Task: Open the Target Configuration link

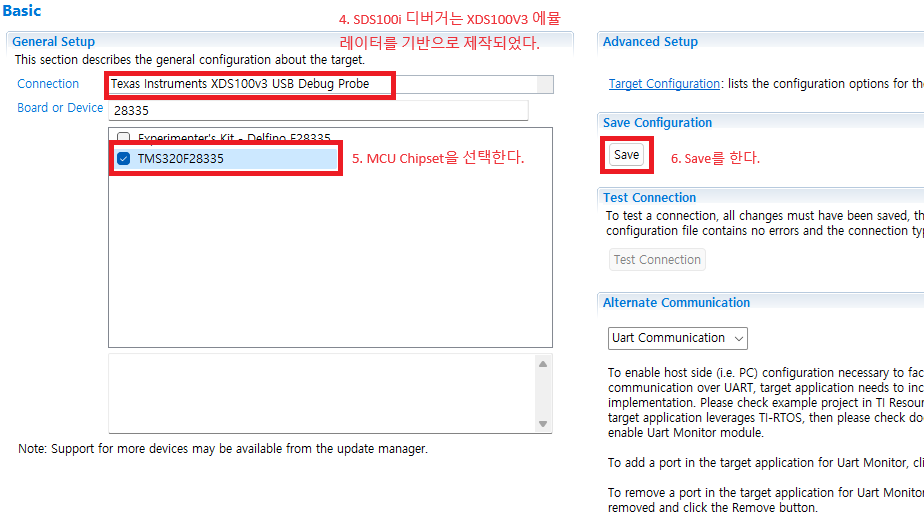Action: [664, 84]
